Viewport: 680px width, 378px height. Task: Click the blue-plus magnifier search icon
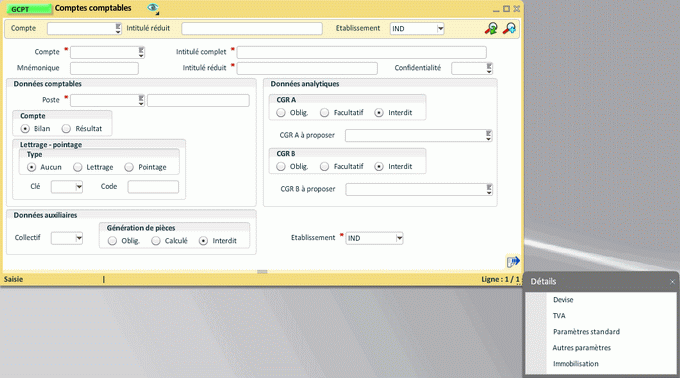coord(509,29)
